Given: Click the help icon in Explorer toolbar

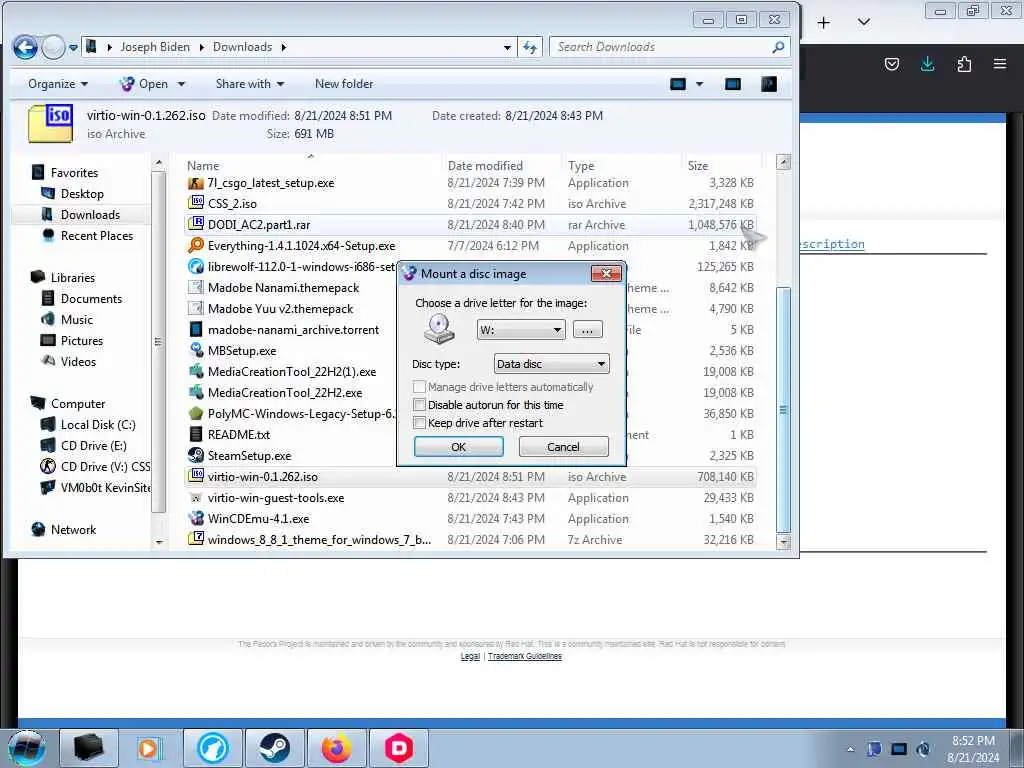Looking at the screenshot, I should (x=769, y=84).
